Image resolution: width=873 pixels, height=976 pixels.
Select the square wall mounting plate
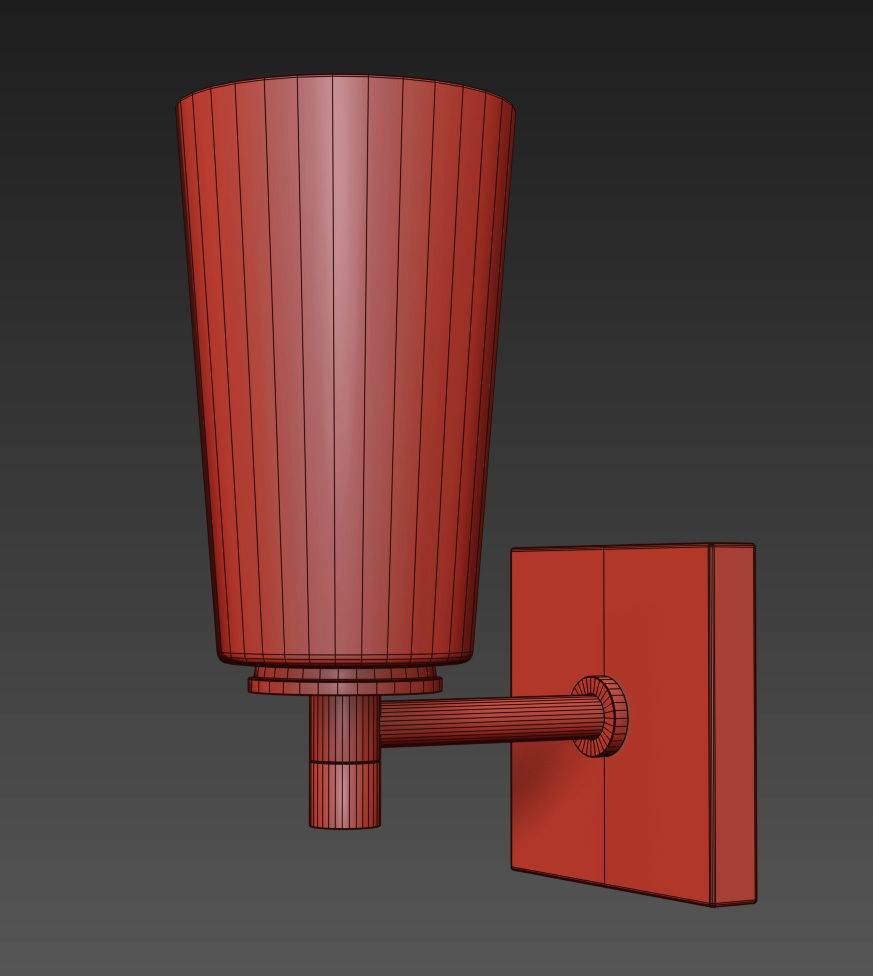coord(633,725)
